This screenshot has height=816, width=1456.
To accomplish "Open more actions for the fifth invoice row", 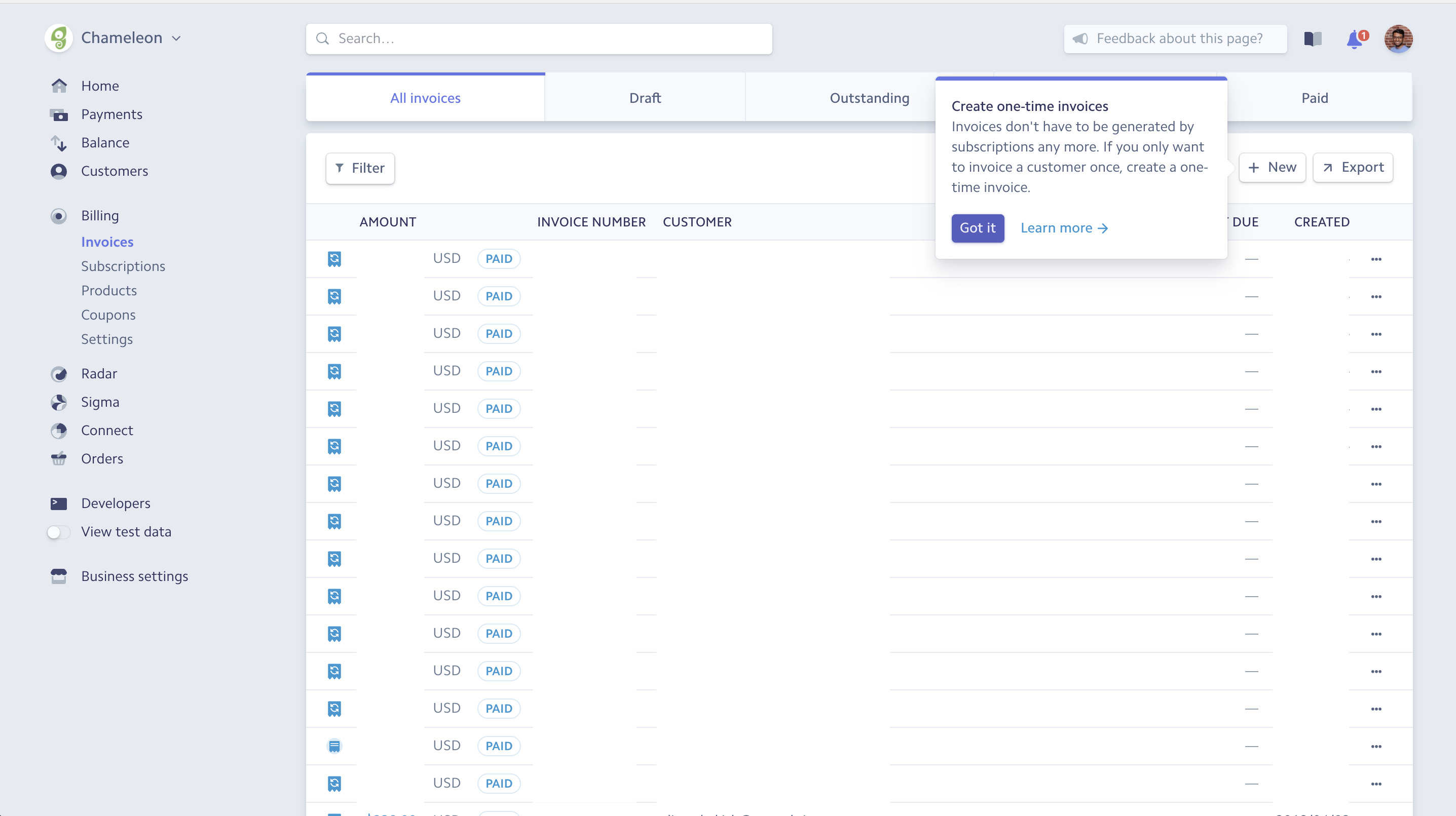I will [1376, 409].
